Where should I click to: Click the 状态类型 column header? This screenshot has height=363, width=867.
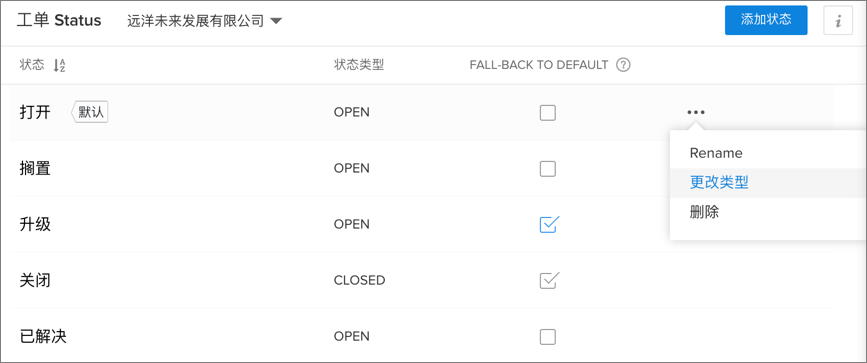359,65
